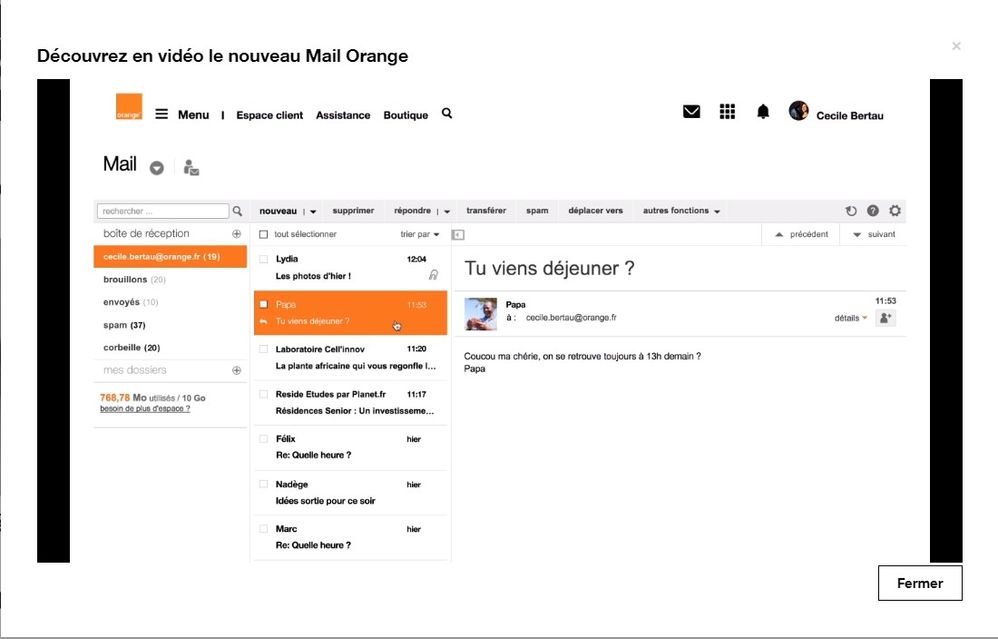Tick the checkbox for Lydia's email
Screen dimensions: 998x639
pyautogui.click(x=264, y=259)
